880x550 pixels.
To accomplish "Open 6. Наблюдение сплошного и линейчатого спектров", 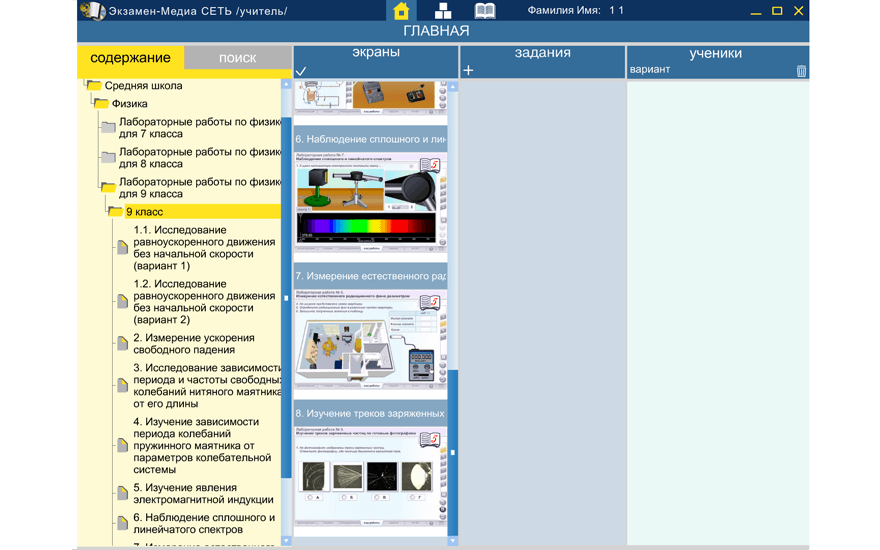I will [204, 523].
